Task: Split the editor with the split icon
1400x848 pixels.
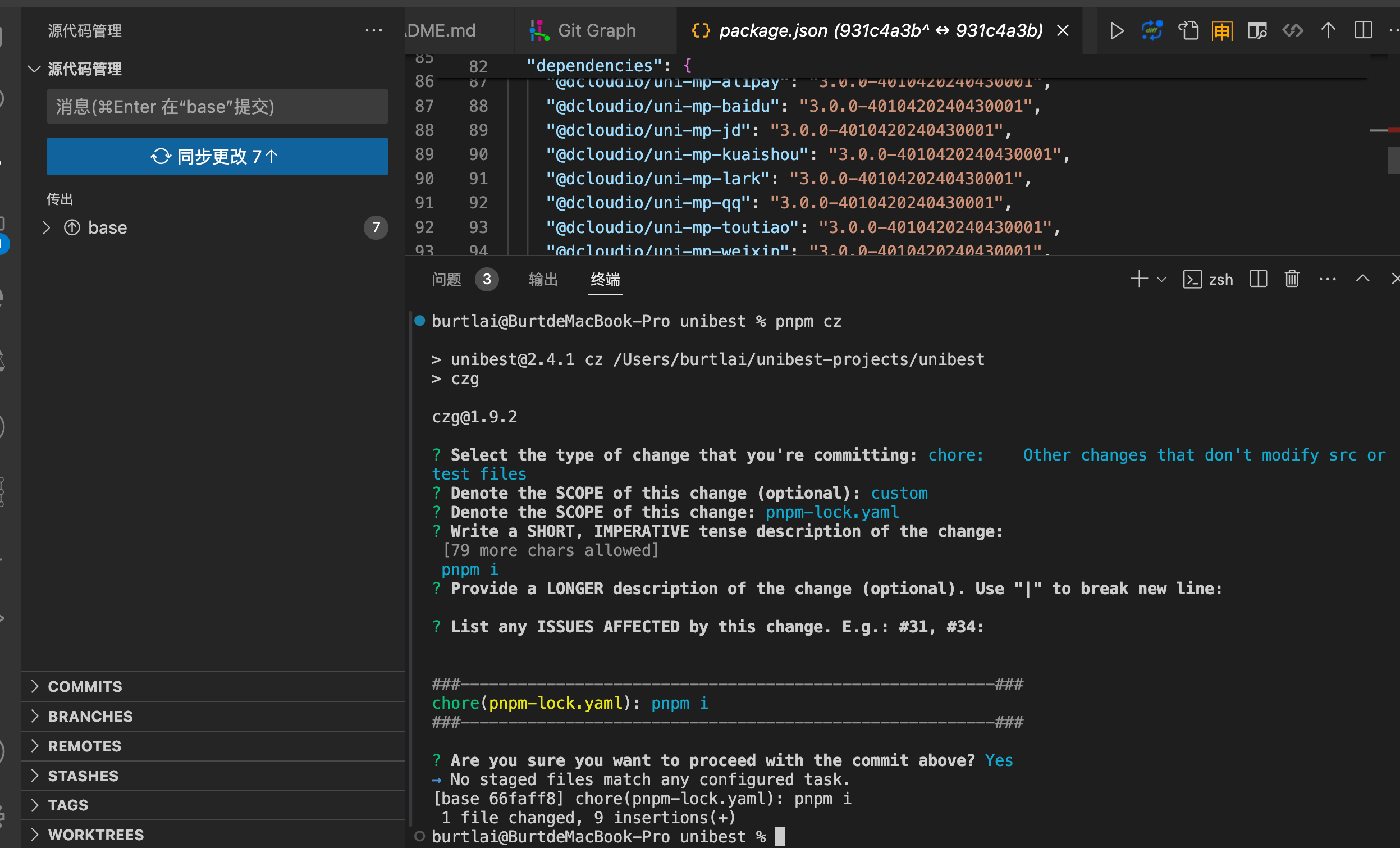Action: click(x=1363, y=31)
